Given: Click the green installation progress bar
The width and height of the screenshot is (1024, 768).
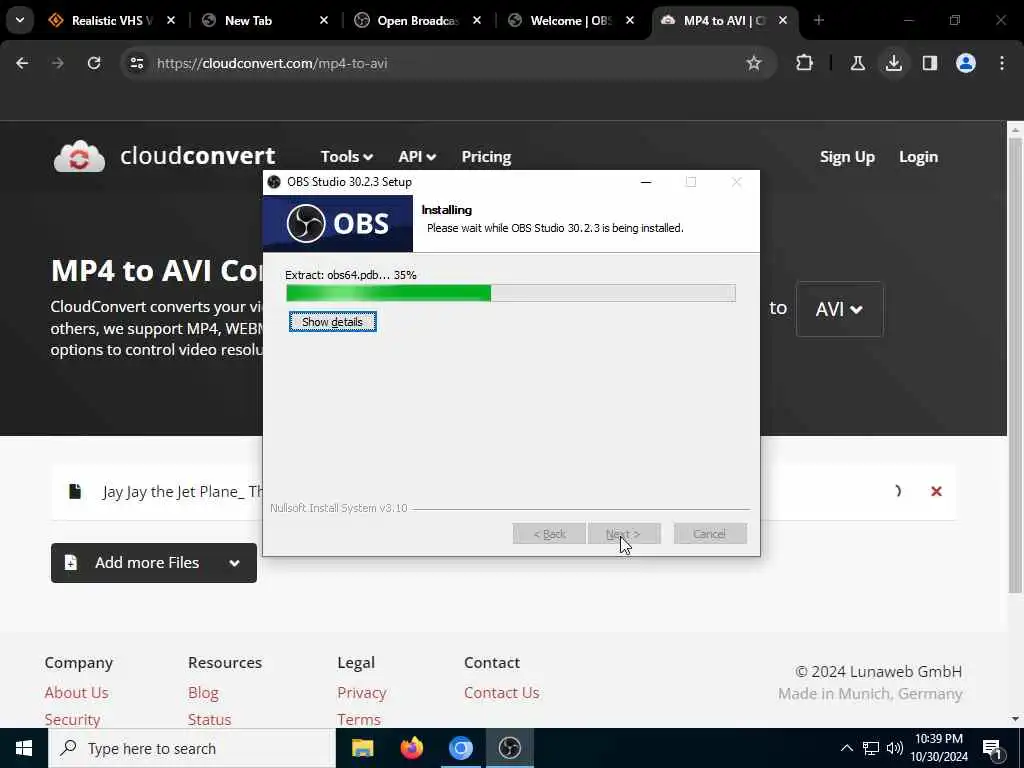Looking at the screenshot, I should 511,293.
